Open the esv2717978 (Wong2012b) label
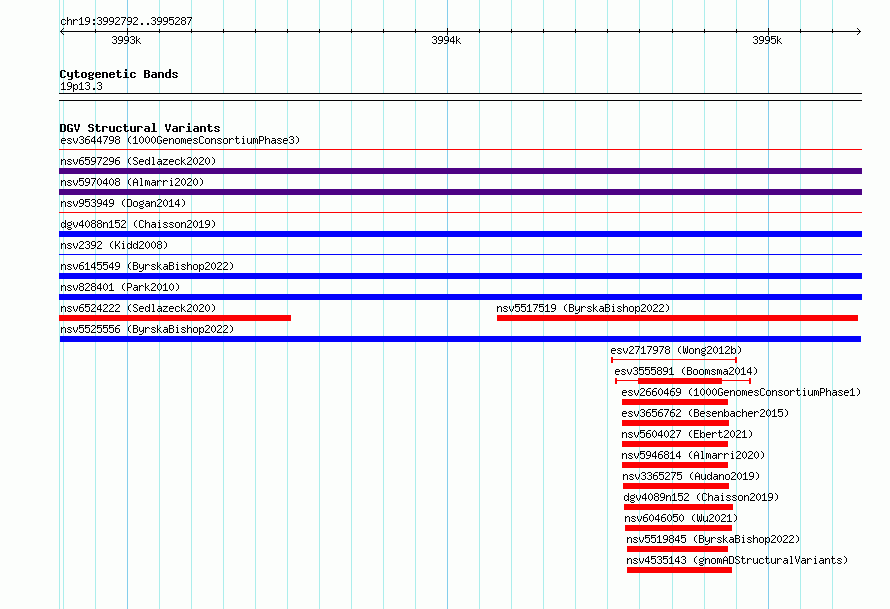Image resolution: width=890 pixels, height=609 pixels. pyautogui.click(x=676, y=350)
